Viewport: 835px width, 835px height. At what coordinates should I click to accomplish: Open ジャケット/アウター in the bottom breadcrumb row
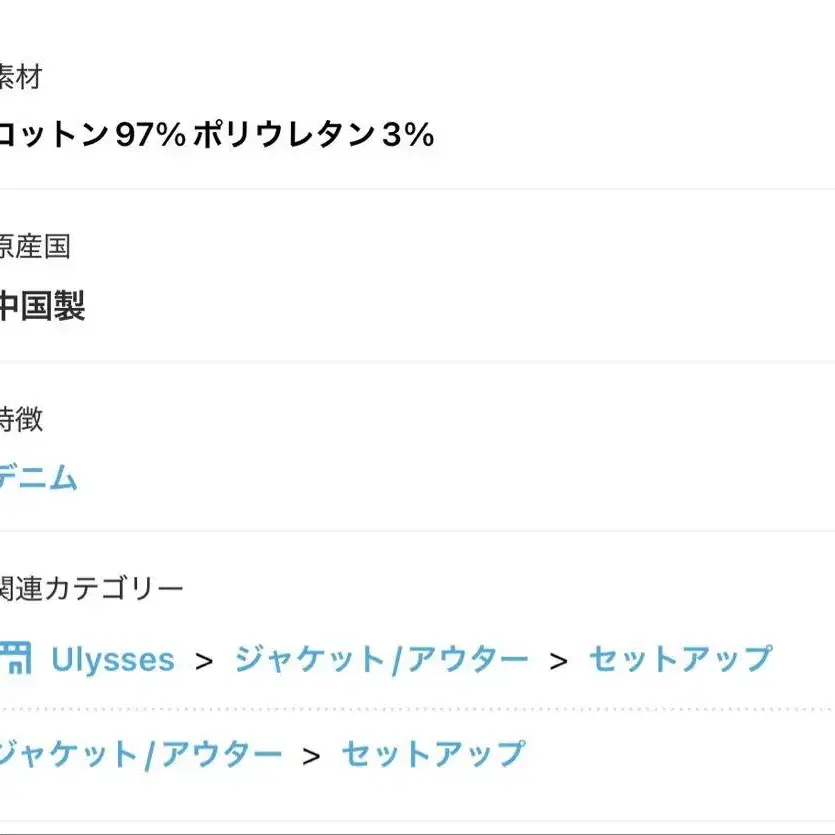[140, 754]
